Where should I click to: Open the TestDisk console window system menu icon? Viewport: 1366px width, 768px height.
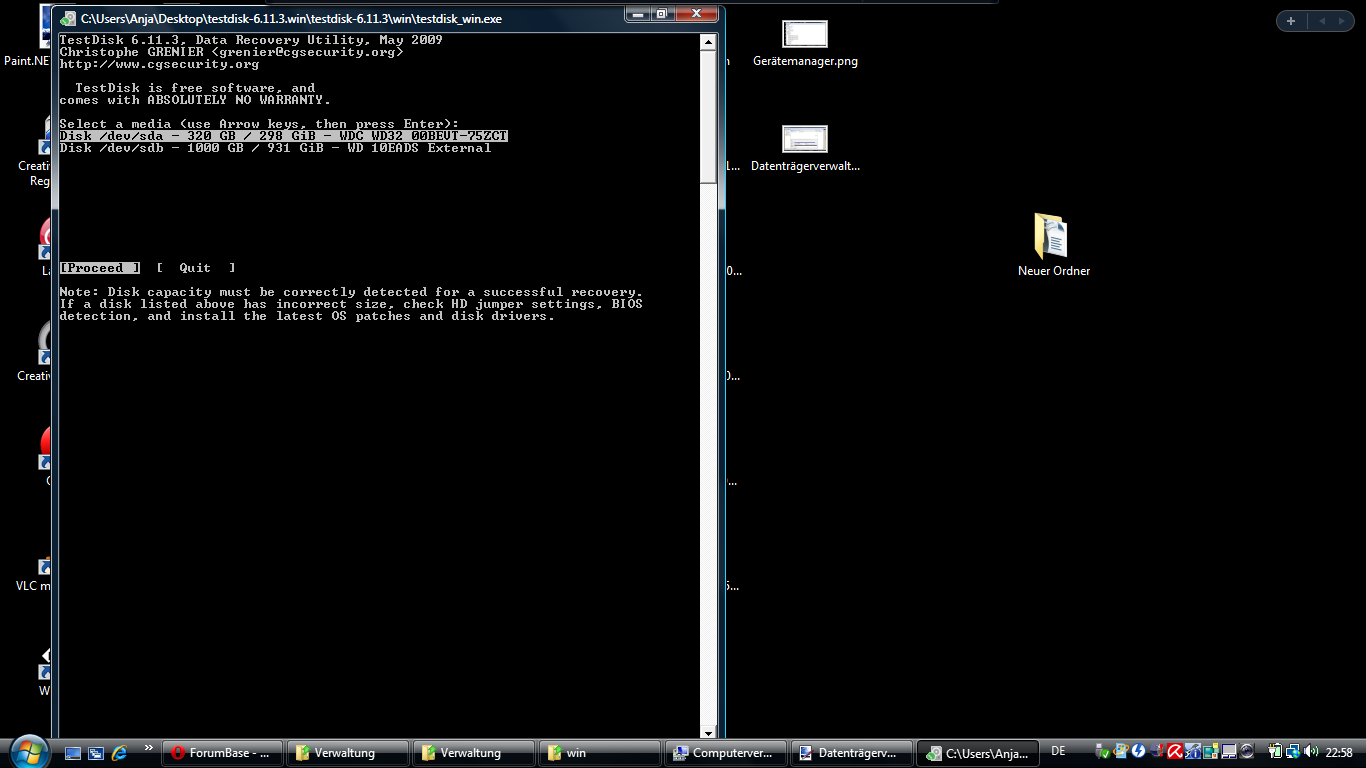(x=68, y=17)
